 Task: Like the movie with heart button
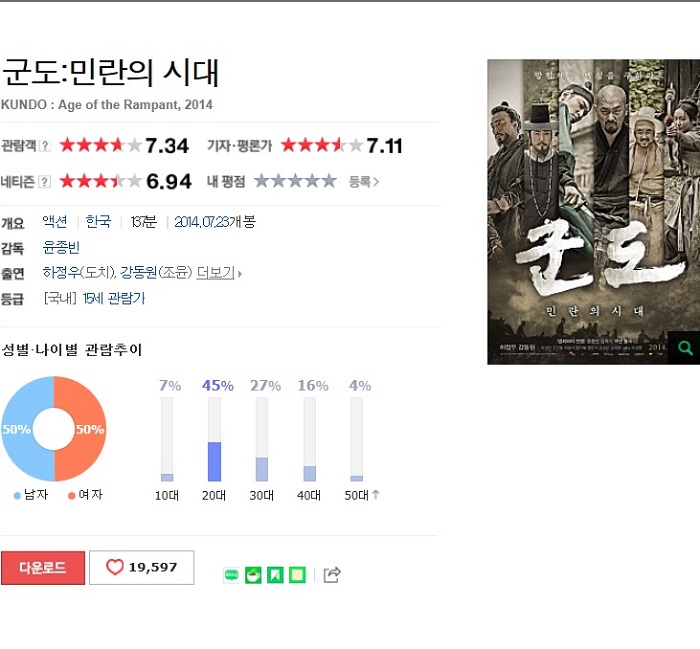(x=142, y=567)
